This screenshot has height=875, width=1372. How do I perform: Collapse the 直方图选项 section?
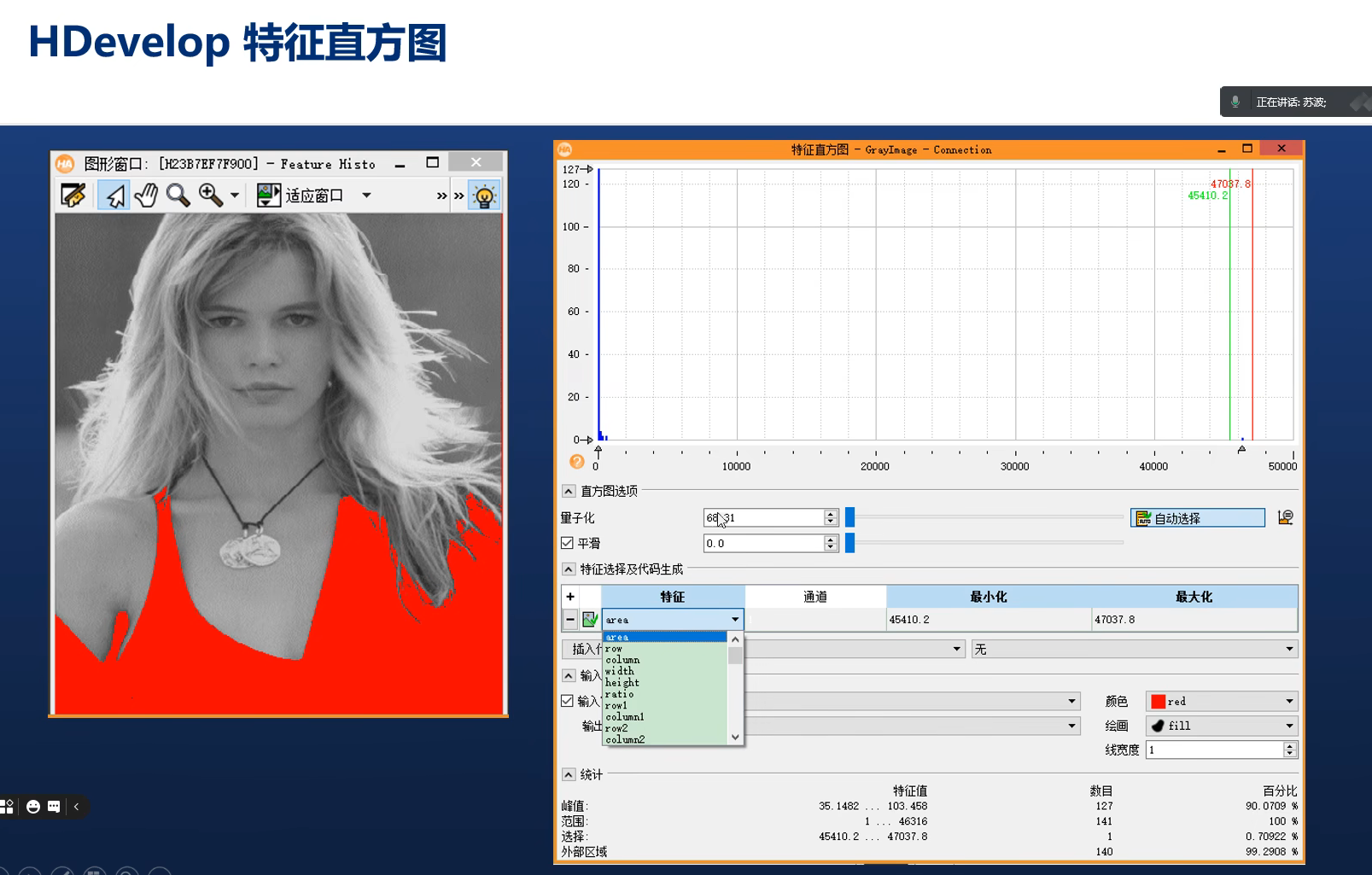[x=567, y=492]
